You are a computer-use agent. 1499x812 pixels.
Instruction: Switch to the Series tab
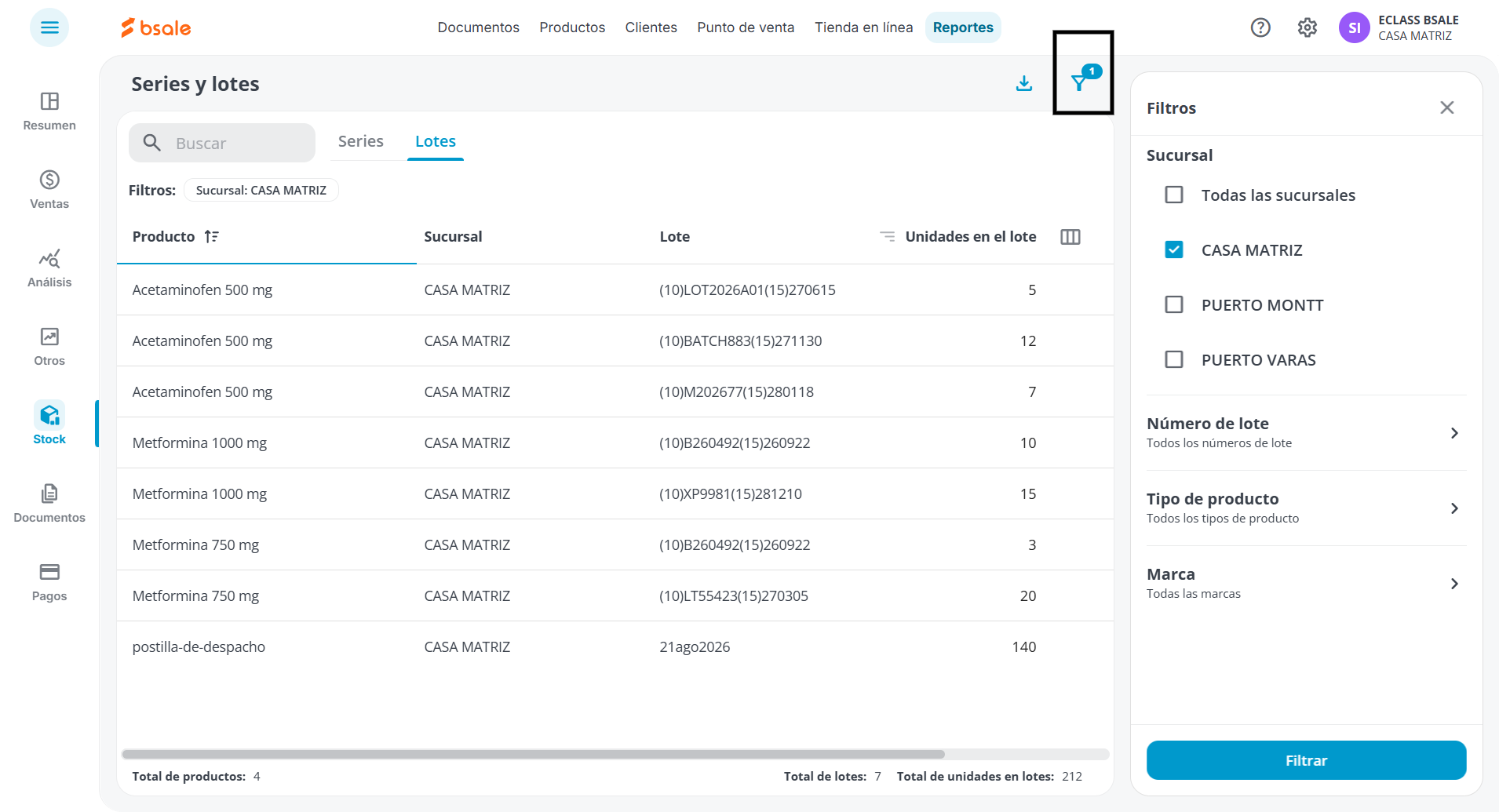[x=361, y=141]
